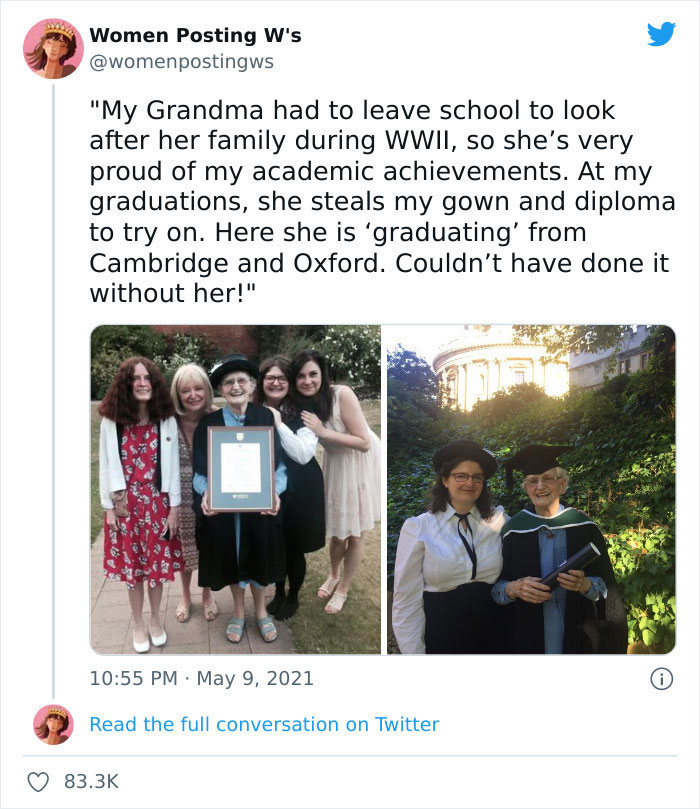Screen dimensions: 700x809
Task: Open the tweet info circle icon
Action: (661, 679)
